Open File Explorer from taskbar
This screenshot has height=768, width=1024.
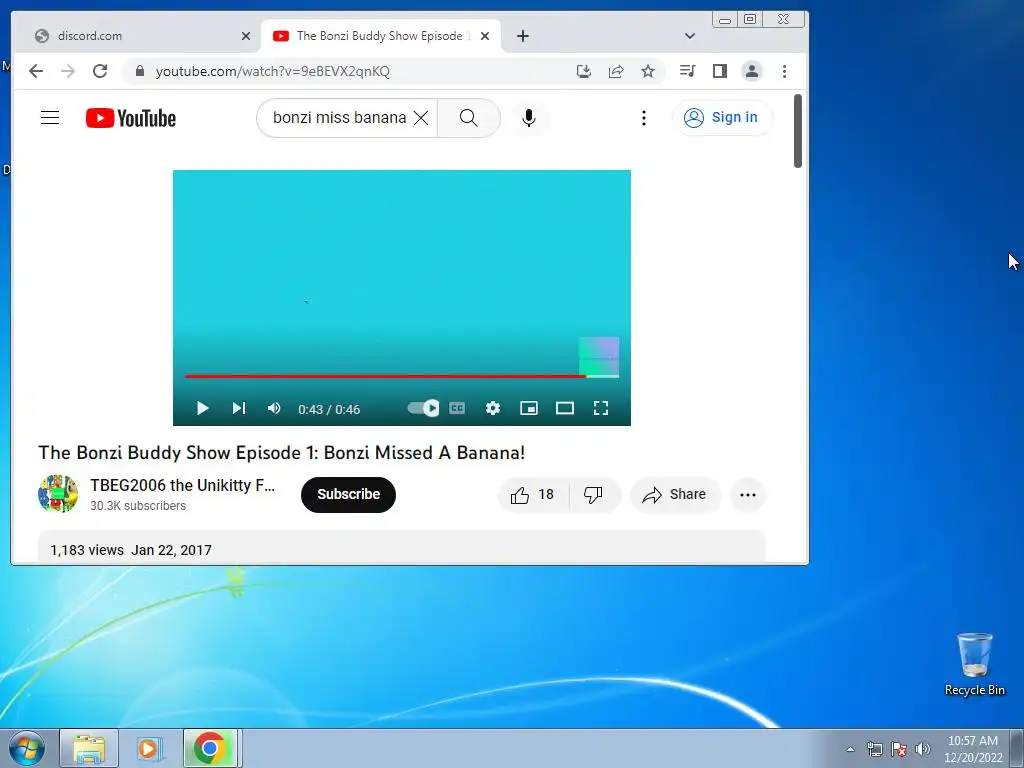click(x=89, y=748)
